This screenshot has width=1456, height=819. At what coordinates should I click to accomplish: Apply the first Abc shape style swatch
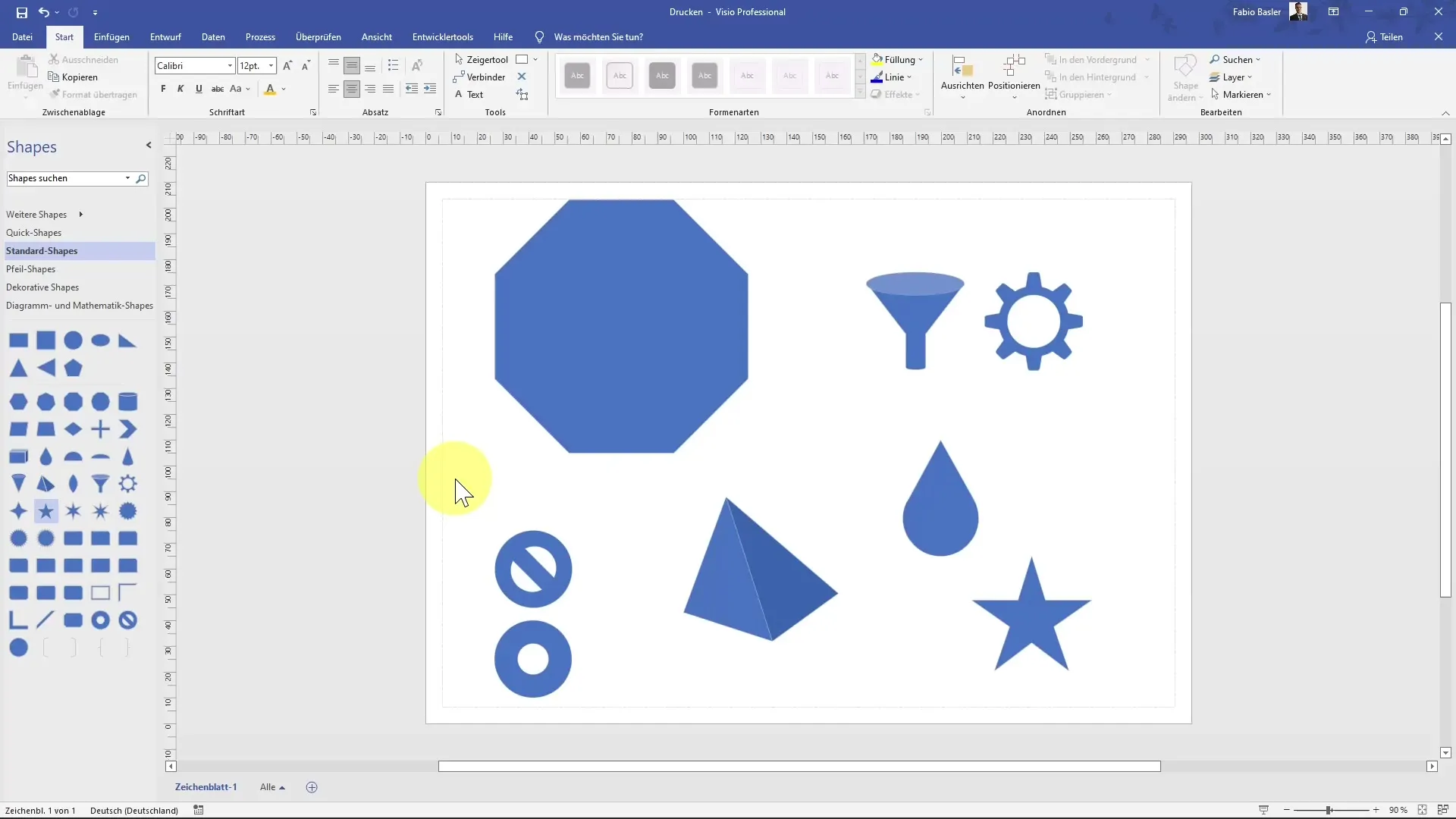(x=578, y=75)
